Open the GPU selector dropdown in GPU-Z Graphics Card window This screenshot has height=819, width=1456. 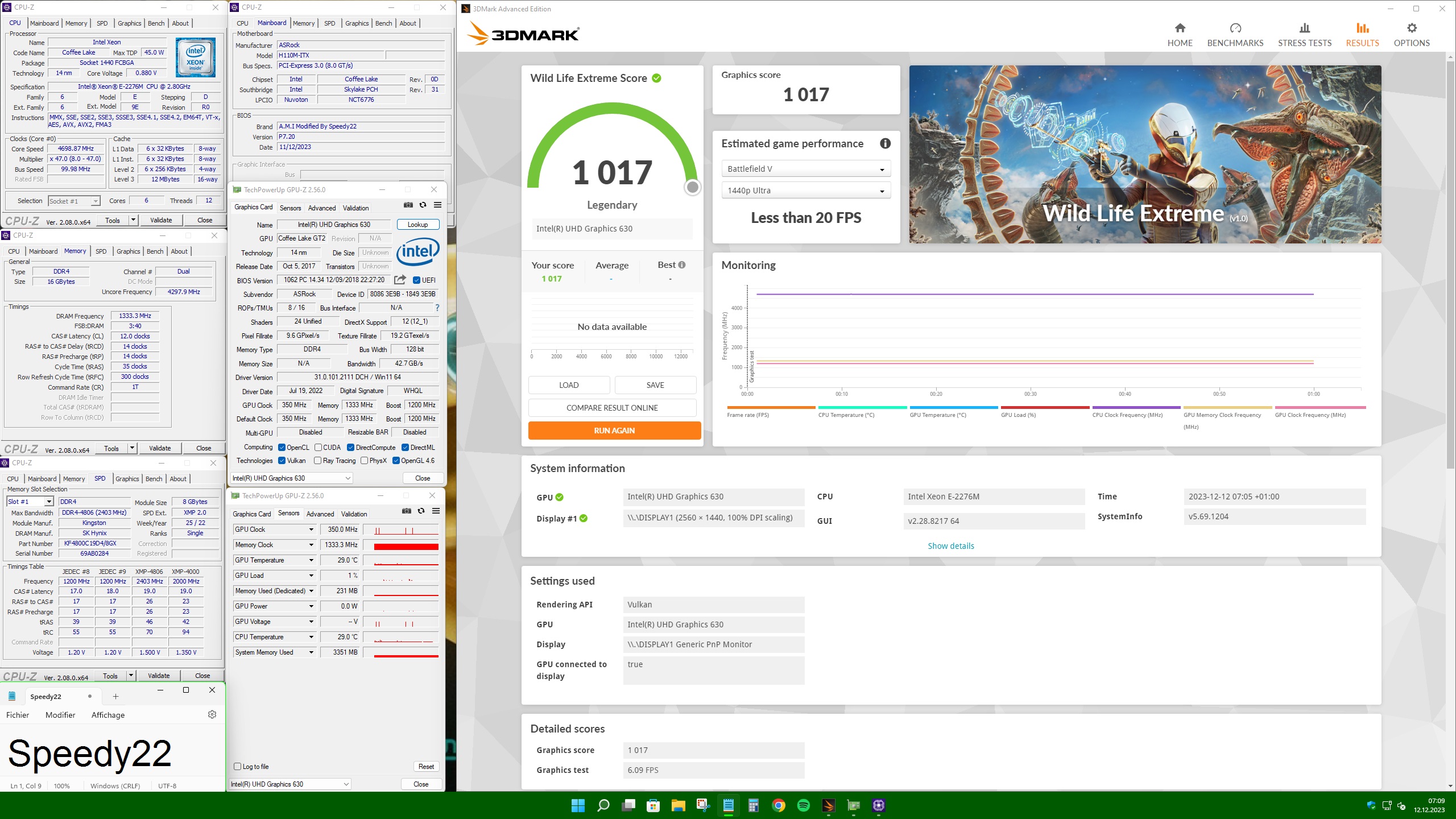click(x=291, y=478)
